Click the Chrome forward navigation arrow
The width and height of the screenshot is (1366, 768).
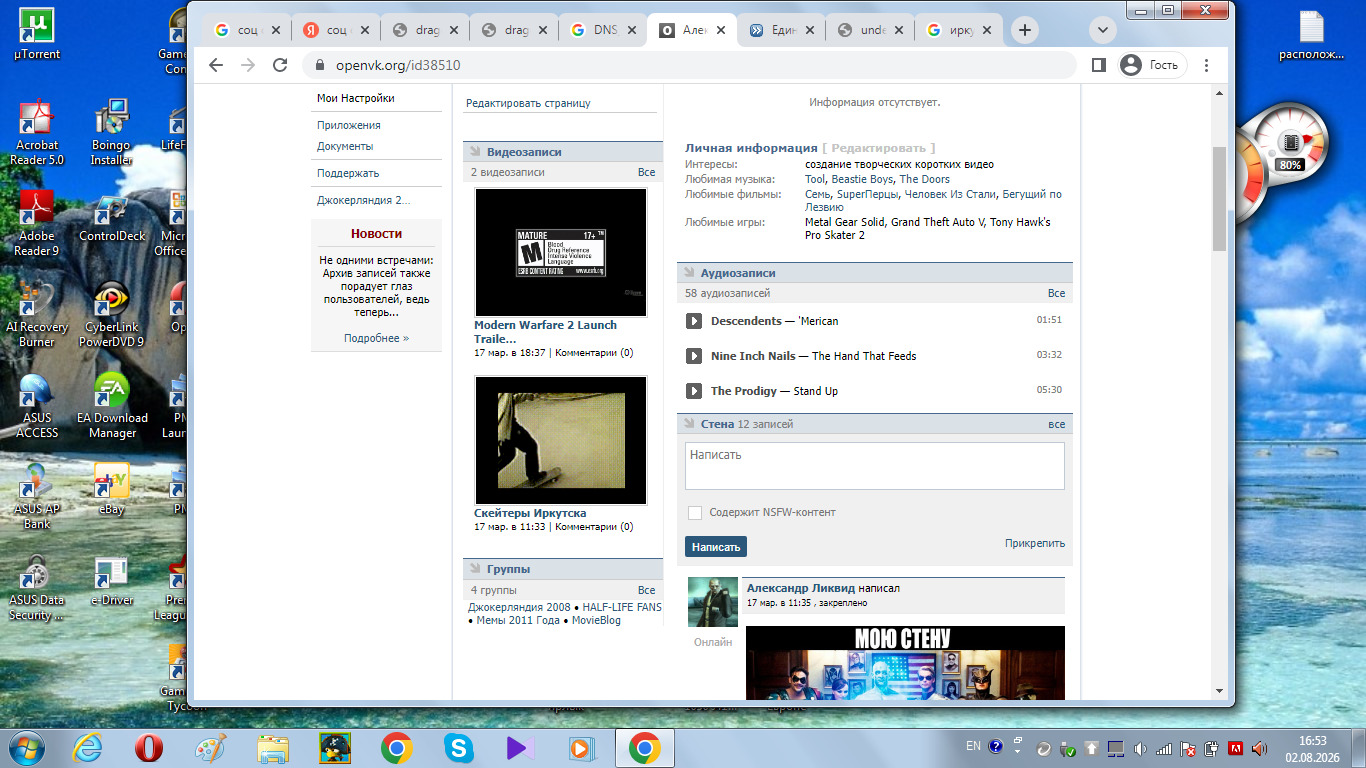click(248, 65)
